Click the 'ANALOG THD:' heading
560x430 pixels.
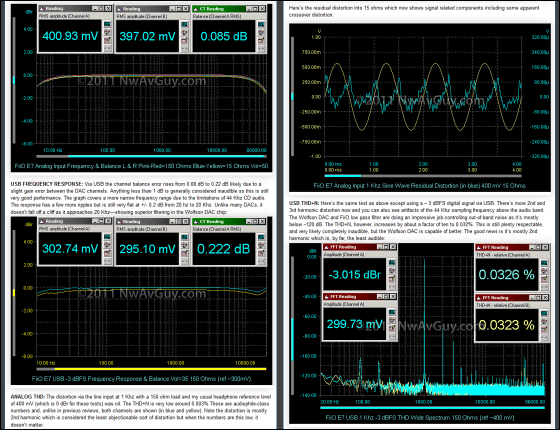pos(28,396)
